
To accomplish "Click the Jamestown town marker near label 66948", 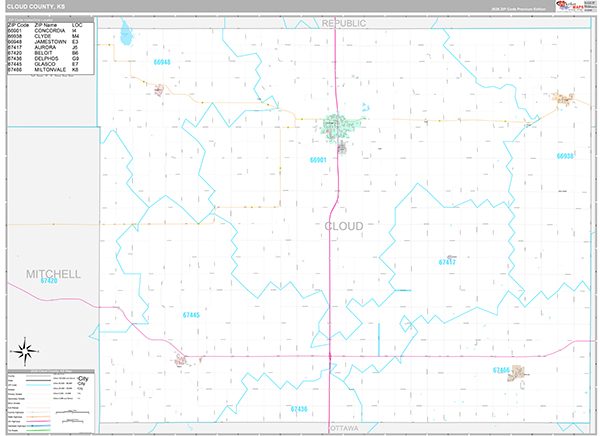I will [159, 90].
